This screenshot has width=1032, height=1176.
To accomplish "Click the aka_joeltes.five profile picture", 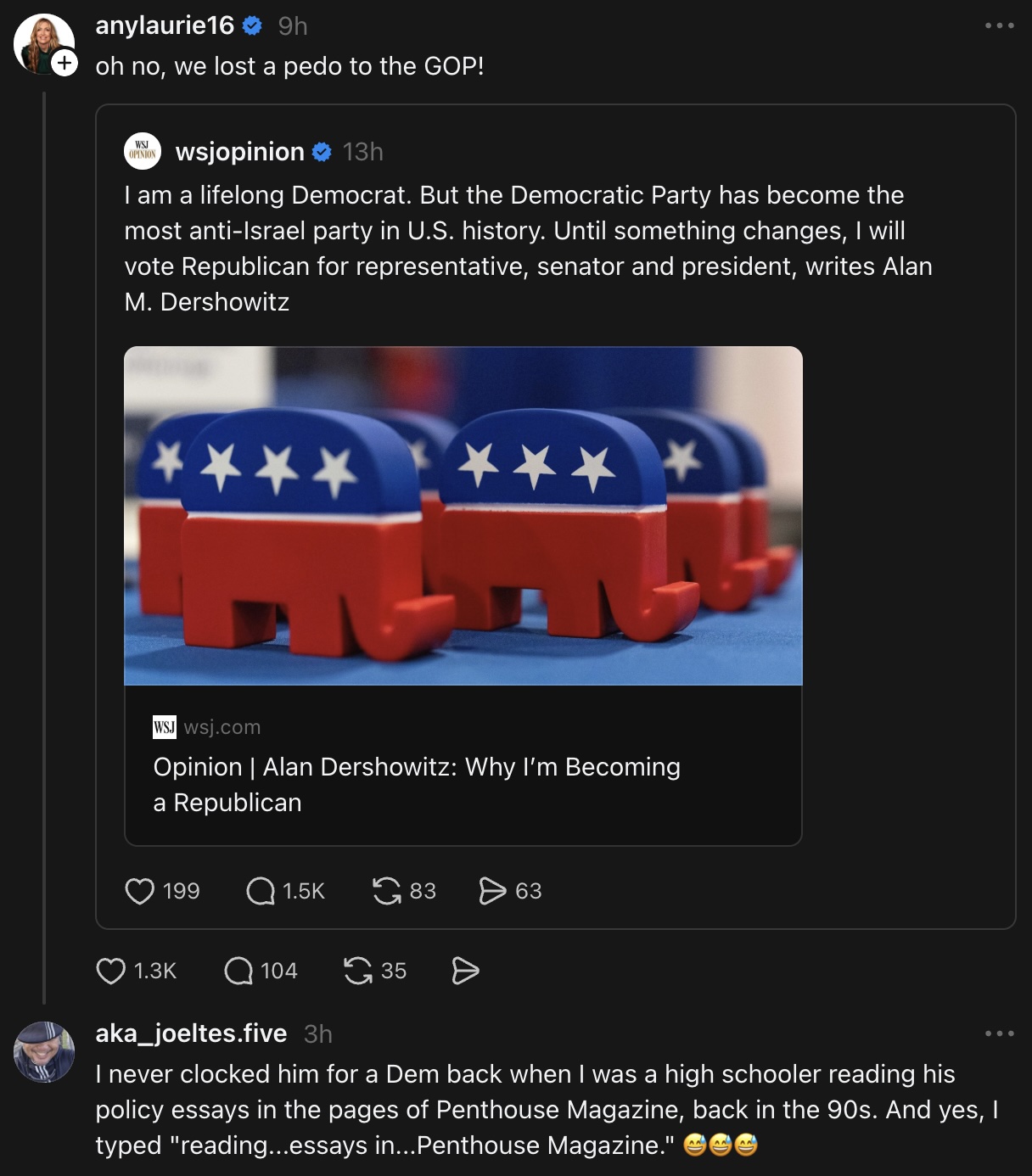I will point(44,1052).
